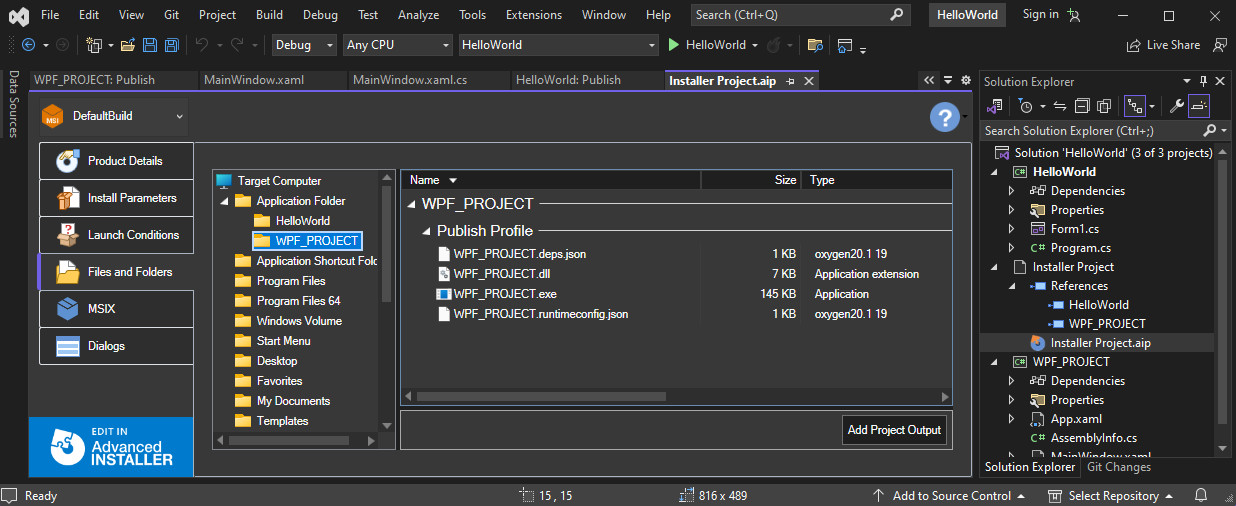Click Properties wrench icon in Solution Explorer

point(1177,106)
